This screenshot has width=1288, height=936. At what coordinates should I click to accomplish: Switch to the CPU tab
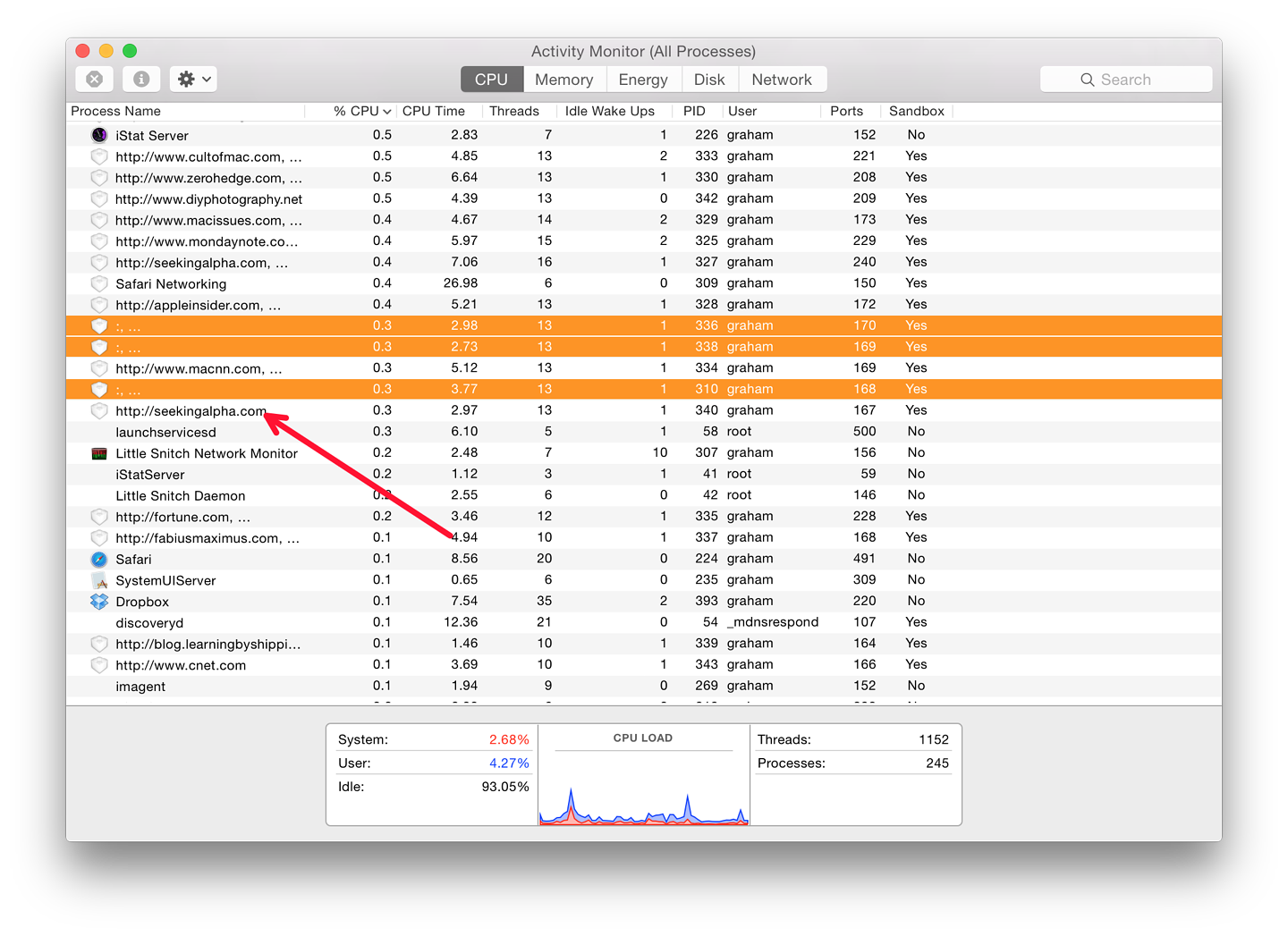[x=491, y=80]
